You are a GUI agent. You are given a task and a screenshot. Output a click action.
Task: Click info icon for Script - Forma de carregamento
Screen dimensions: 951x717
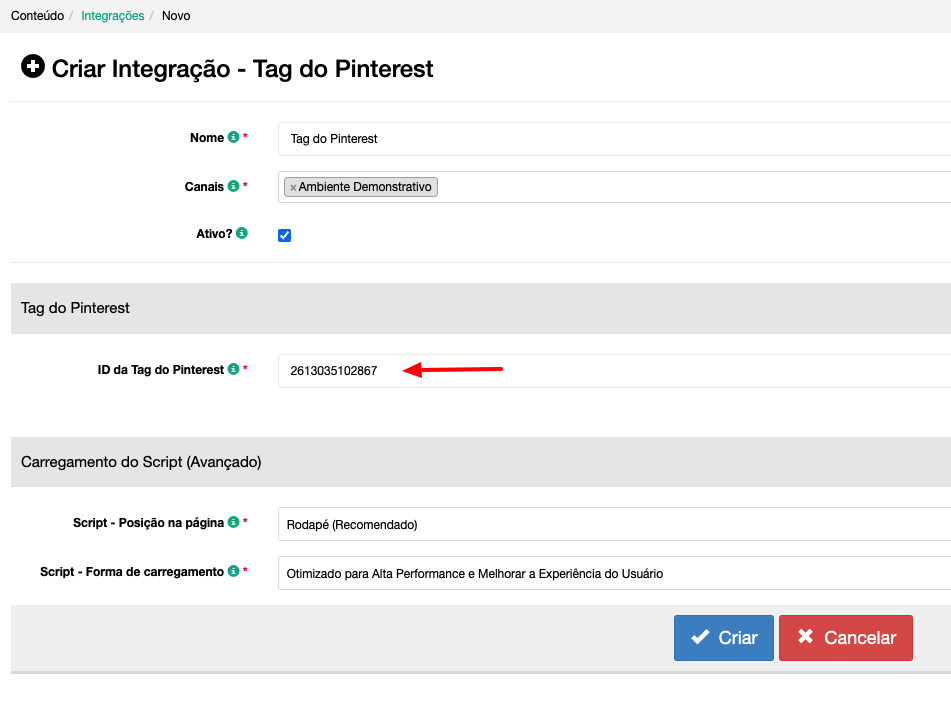tap(233, 572)
